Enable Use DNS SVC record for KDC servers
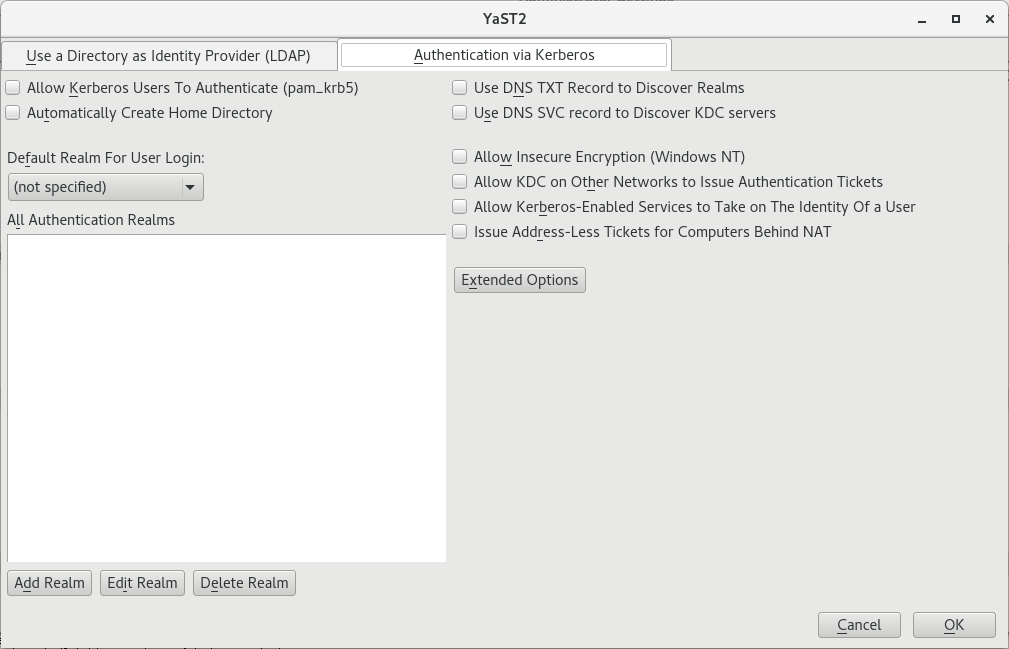 [x=460, y=113]
